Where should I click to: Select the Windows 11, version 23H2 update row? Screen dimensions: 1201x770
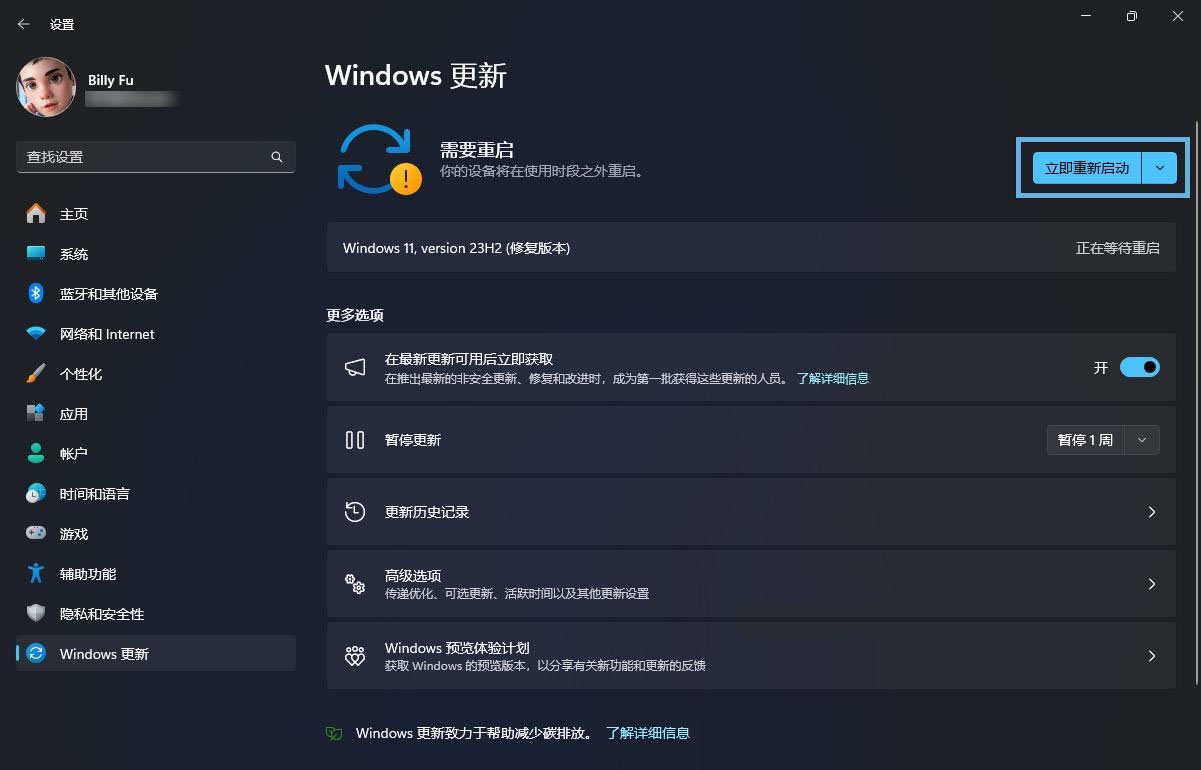[x=751, y=248]
